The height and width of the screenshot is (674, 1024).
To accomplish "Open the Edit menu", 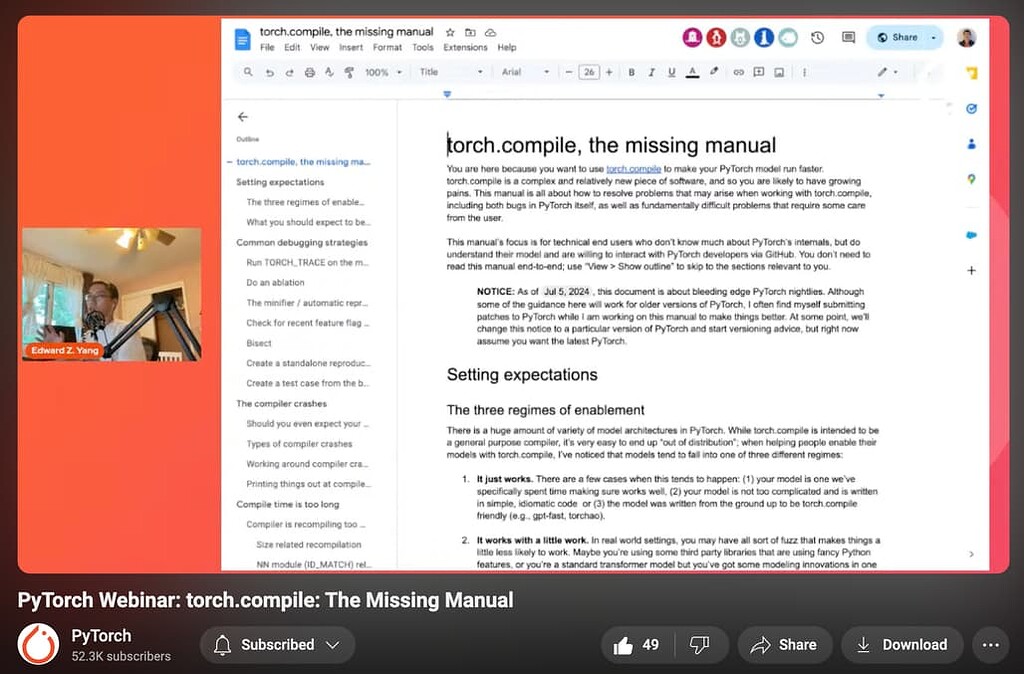I will click(x=292, y=48).
